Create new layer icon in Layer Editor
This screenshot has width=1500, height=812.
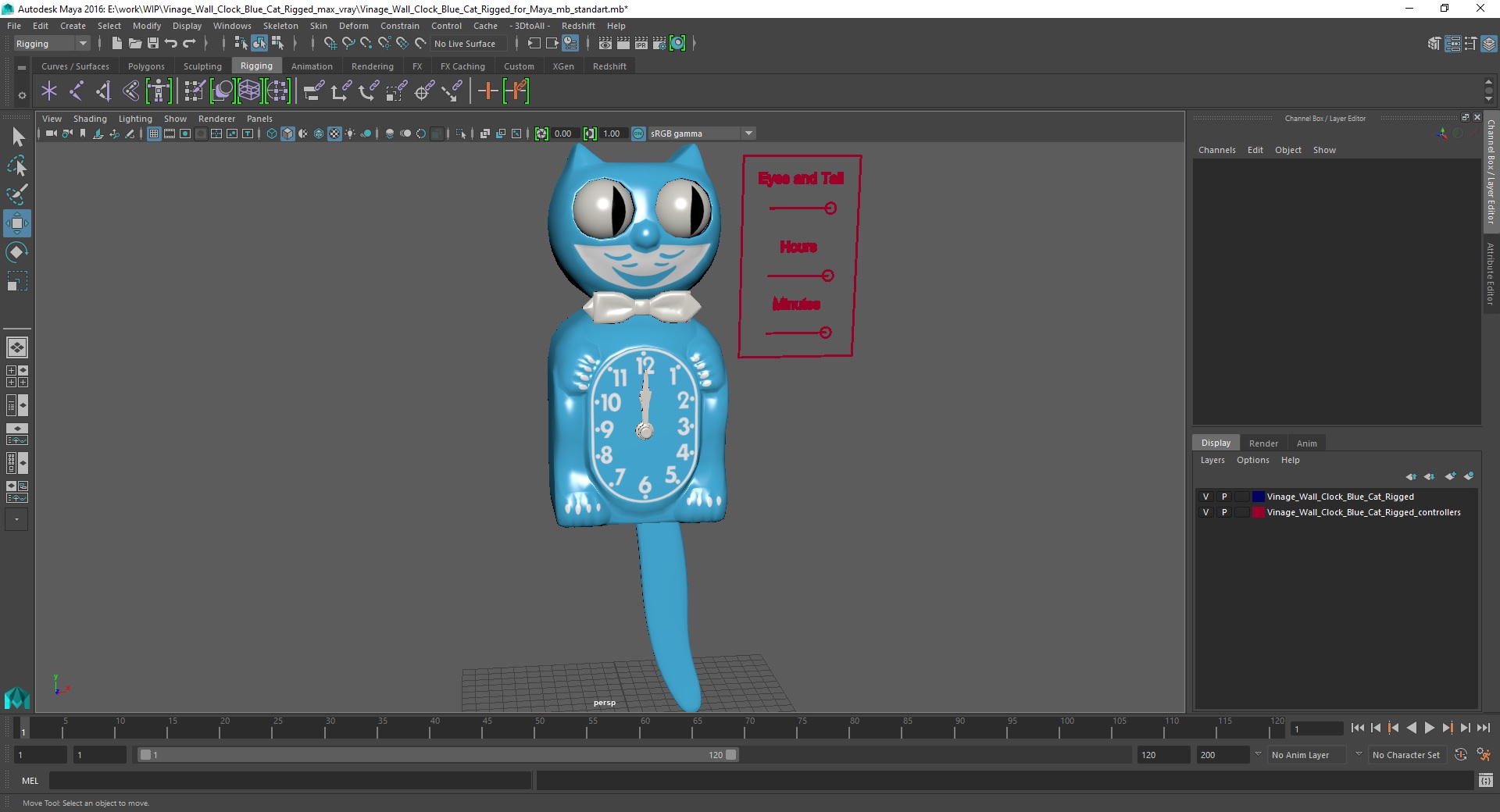coord(1451,476)
